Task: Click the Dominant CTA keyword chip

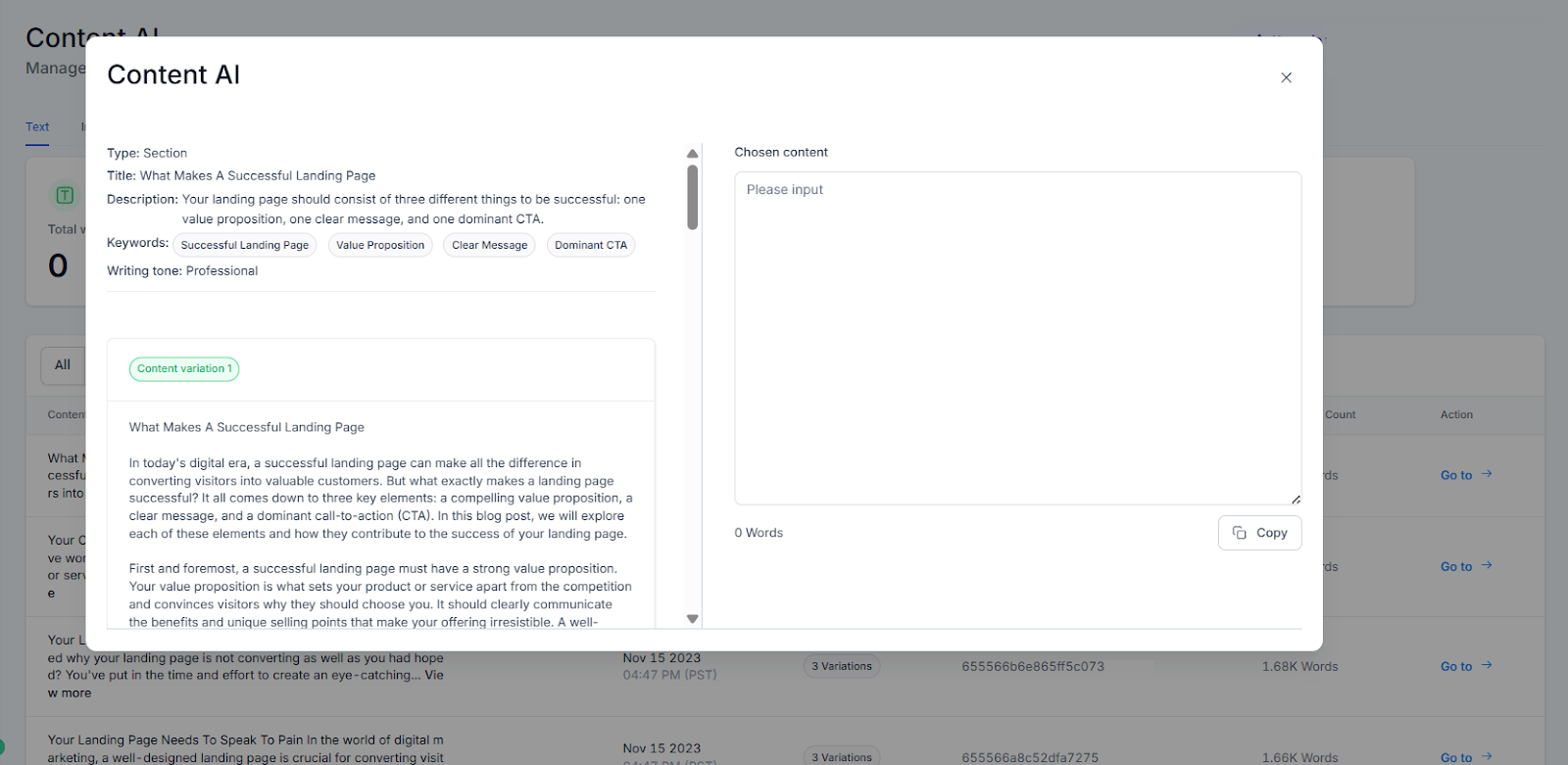Action: click(x=591, y=245)
